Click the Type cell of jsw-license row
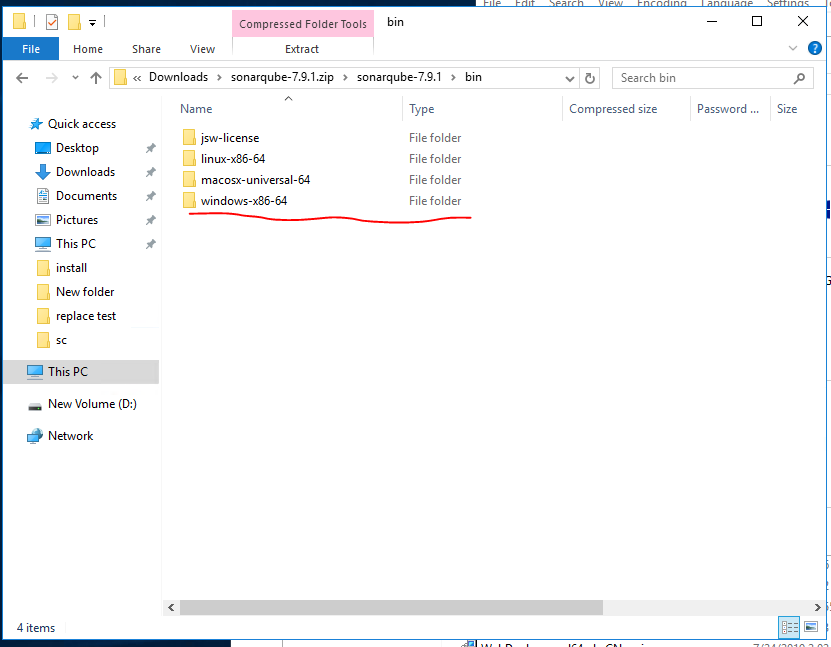Screen dimensions: 831x647 pos(435,138)
